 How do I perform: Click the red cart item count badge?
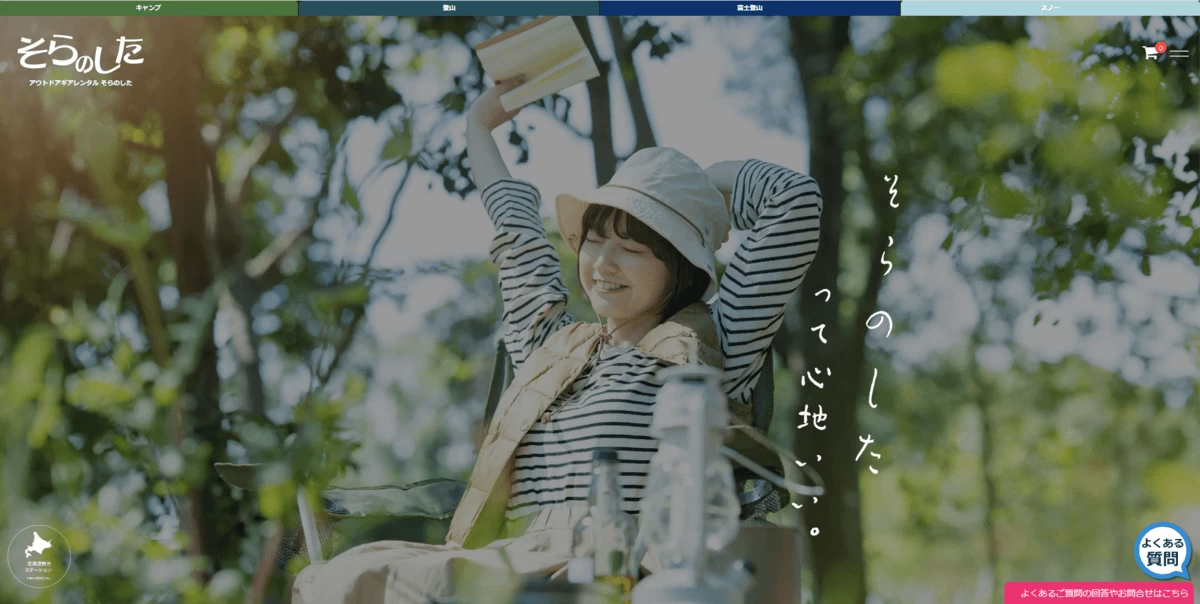1160,46
